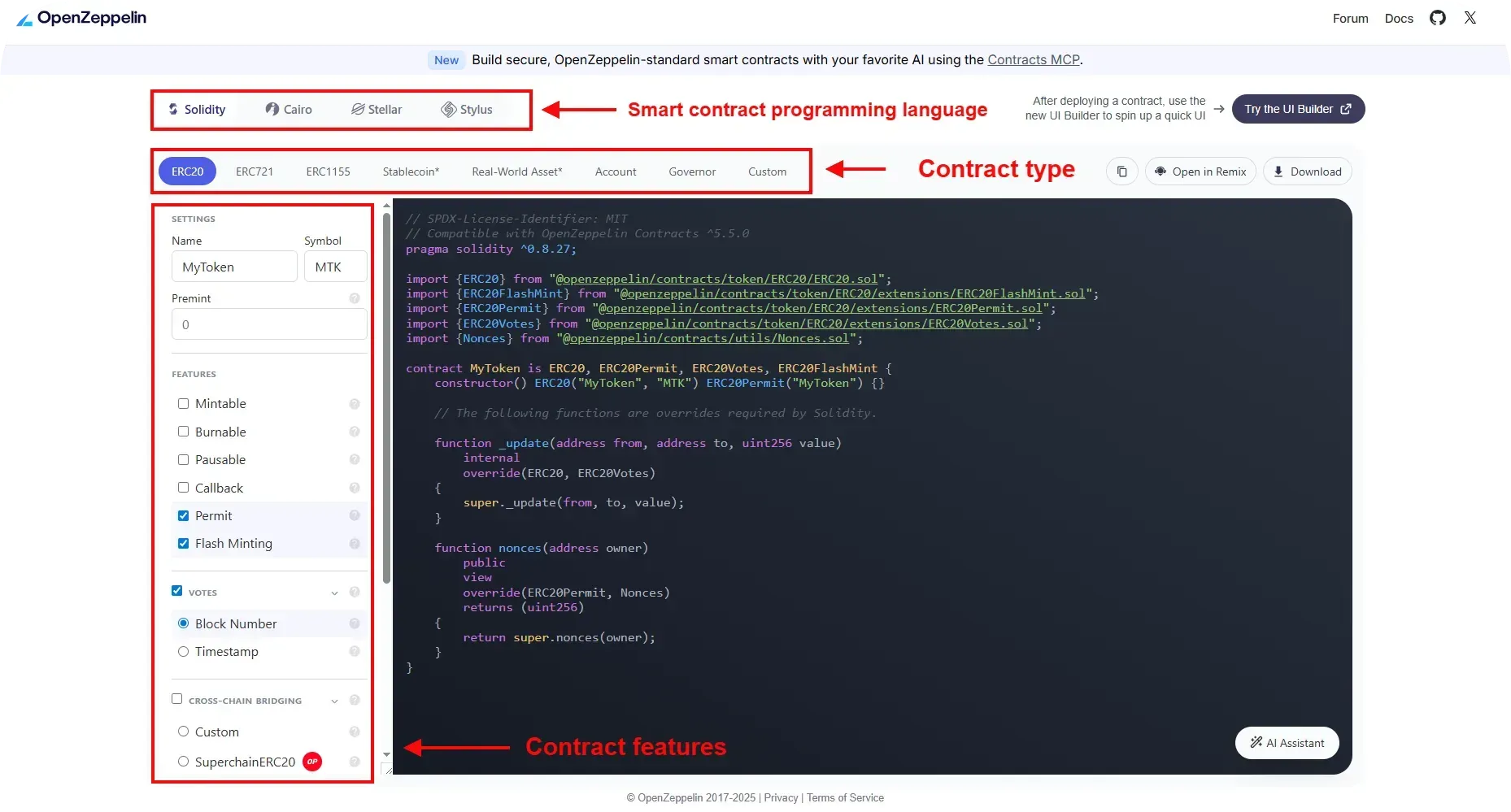Viewport: 1511px width, 812px height.
Task: Open the Contracts MCP link
Action: [1033, 60]
